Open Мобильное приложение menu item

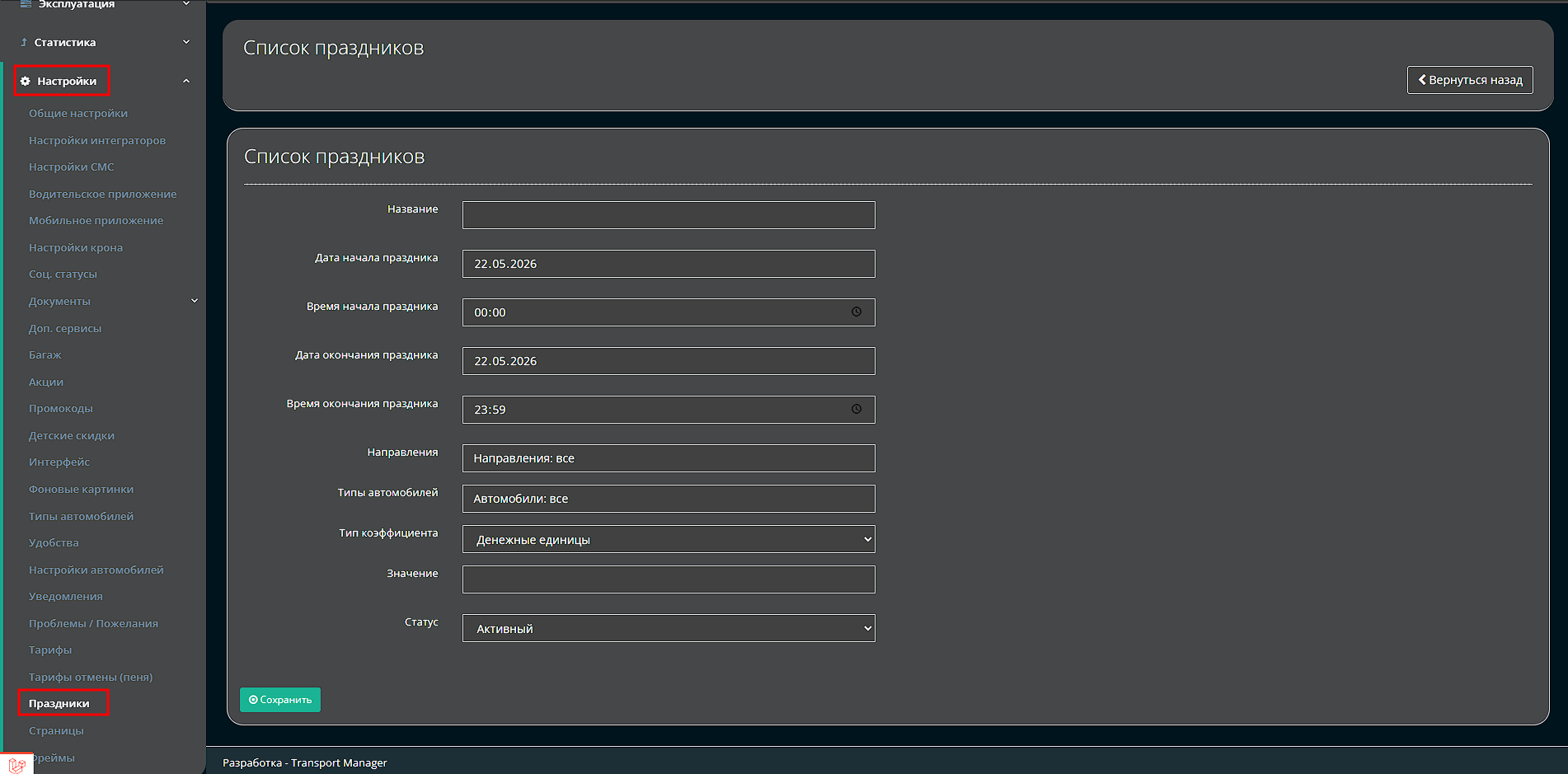[96, 220]
